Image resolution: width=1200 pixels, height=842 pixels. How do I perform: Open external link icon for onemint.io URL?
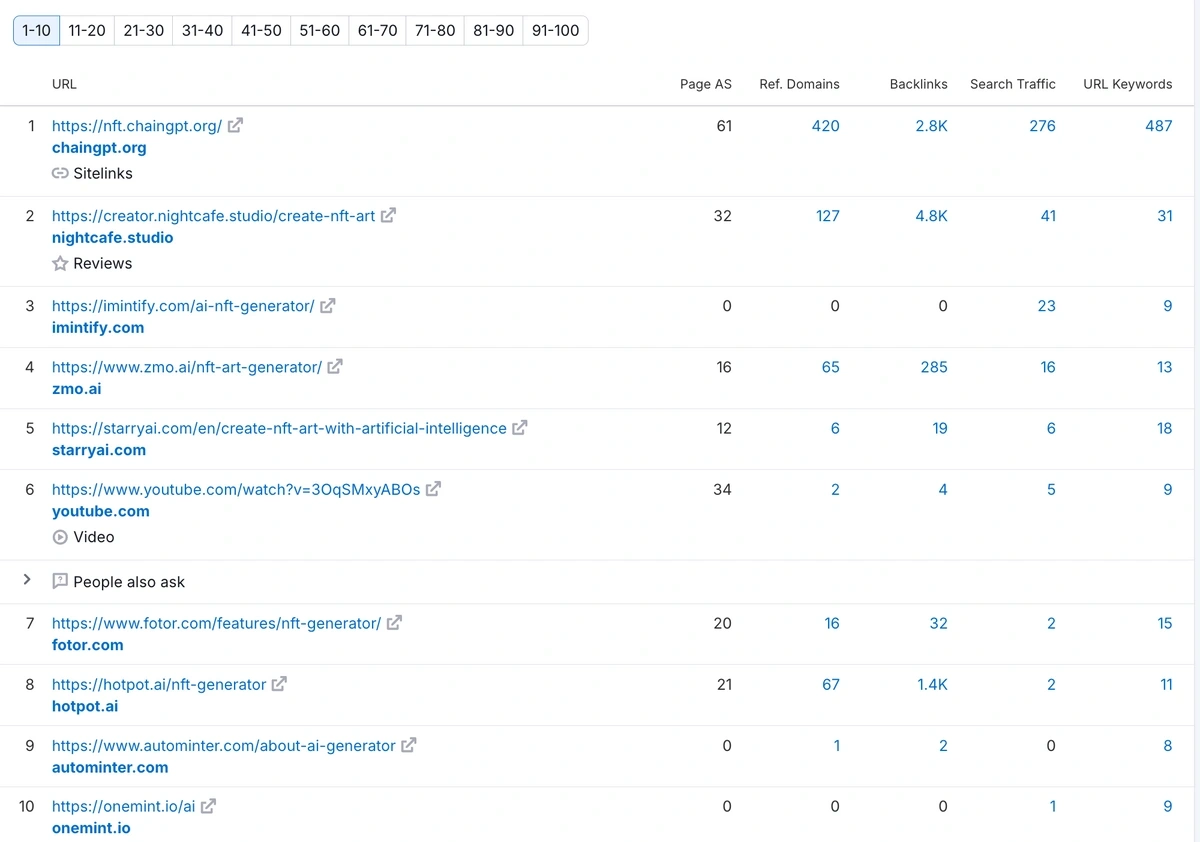[208, 806]
